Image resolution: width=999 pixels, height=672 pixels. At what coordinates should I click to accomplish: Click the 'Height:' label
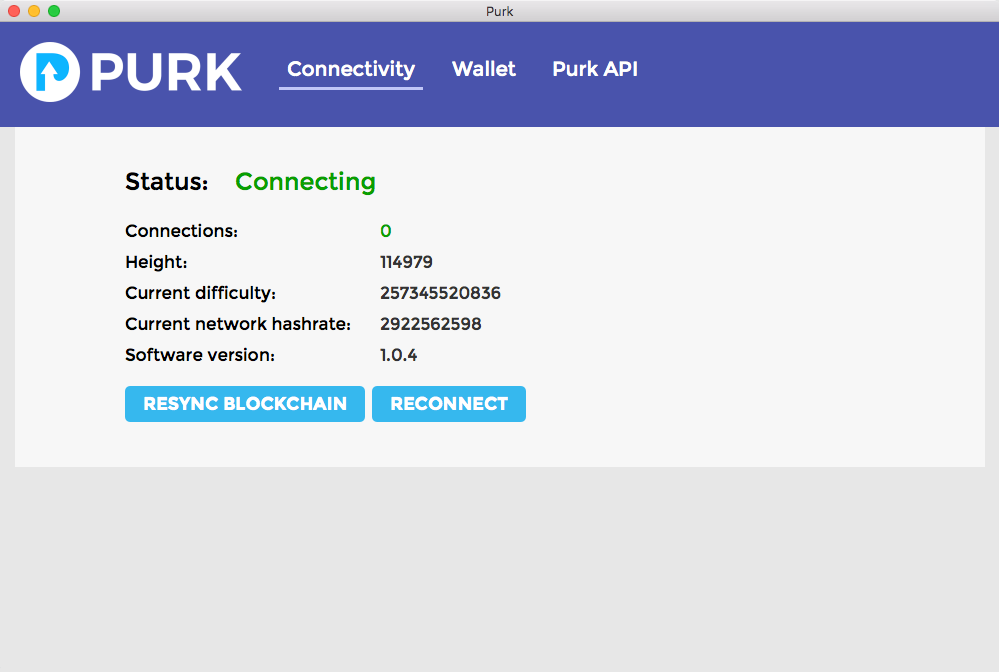tap(156, 262)
